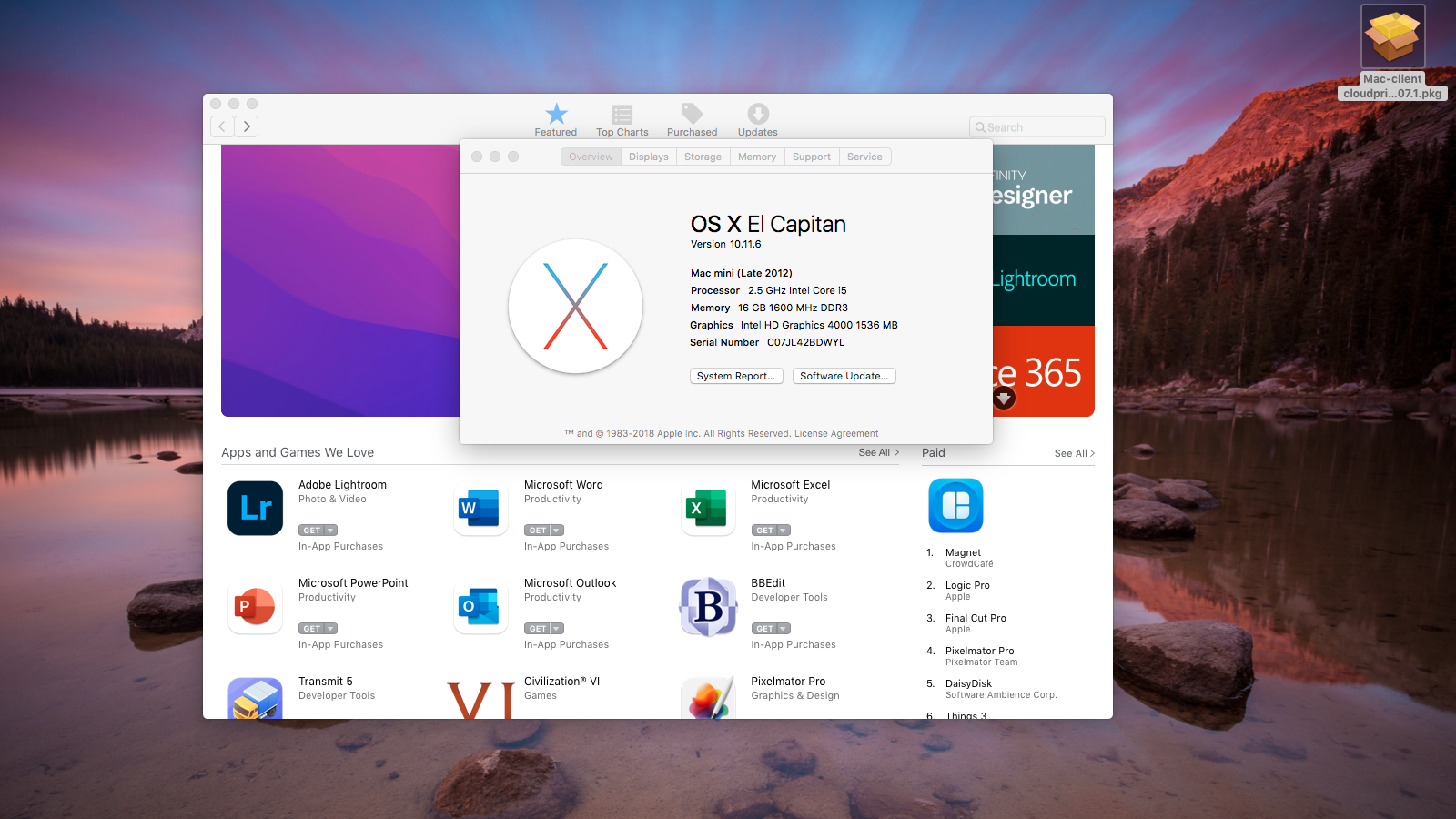Switch to the Overview tab

point(591,157)
